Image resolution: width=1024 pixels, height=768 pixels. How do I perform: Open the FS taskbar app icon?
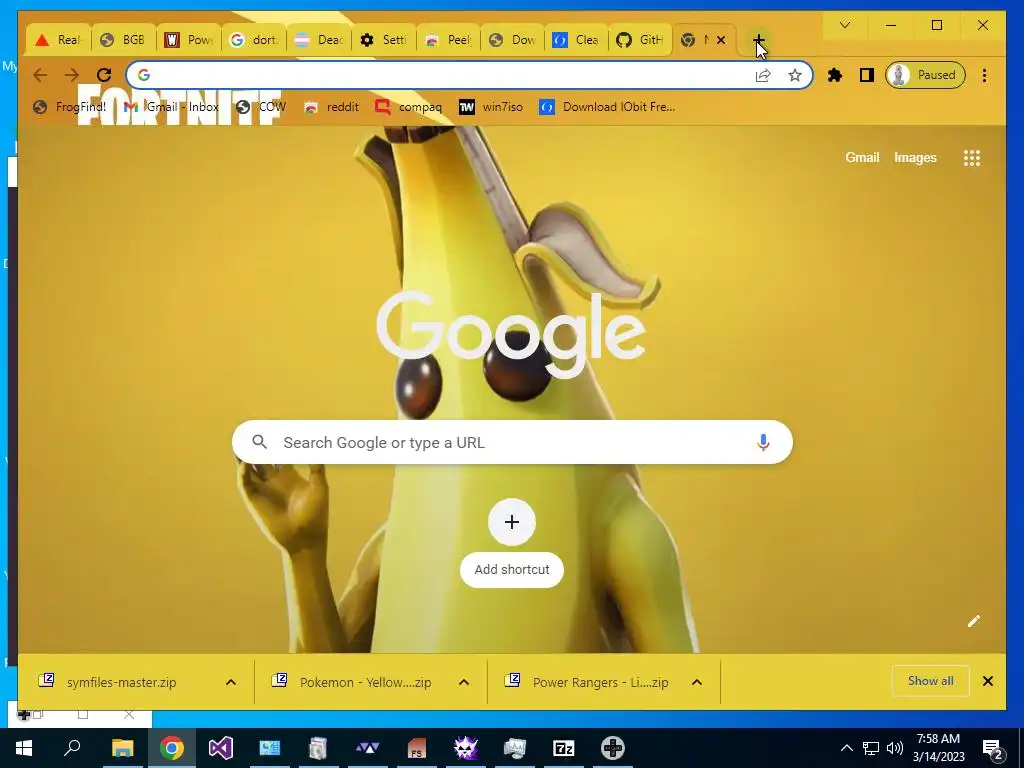417,748
